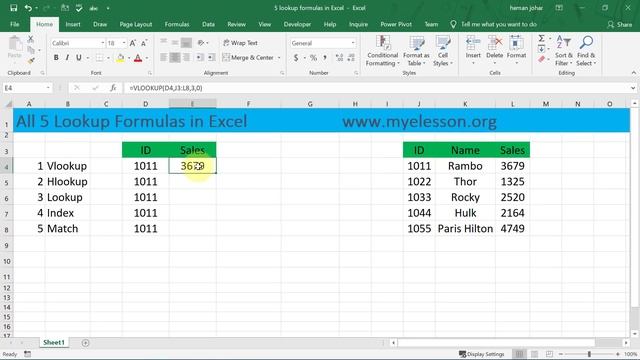Click the Select All corner triangle
The image size is (640, 360).
(9, 104)
